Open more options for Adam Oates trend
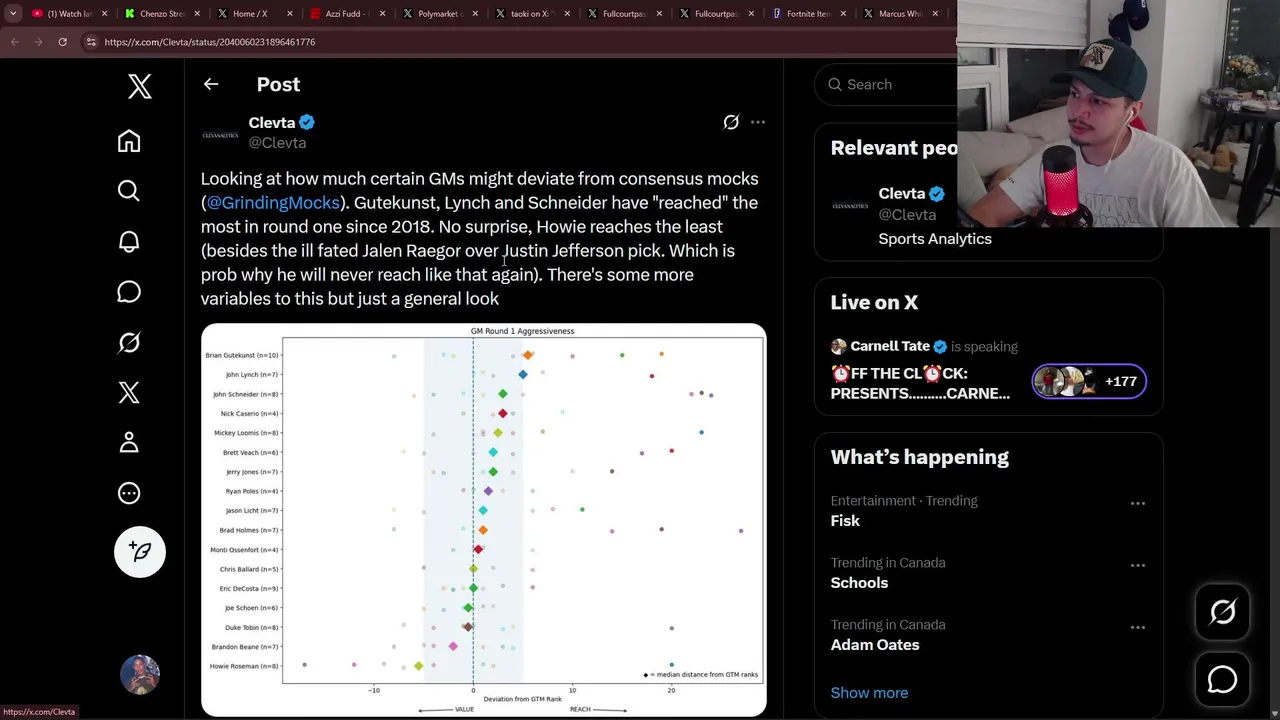The height and width of the screenshot is (720, 1280). (x=1138, y=627)
